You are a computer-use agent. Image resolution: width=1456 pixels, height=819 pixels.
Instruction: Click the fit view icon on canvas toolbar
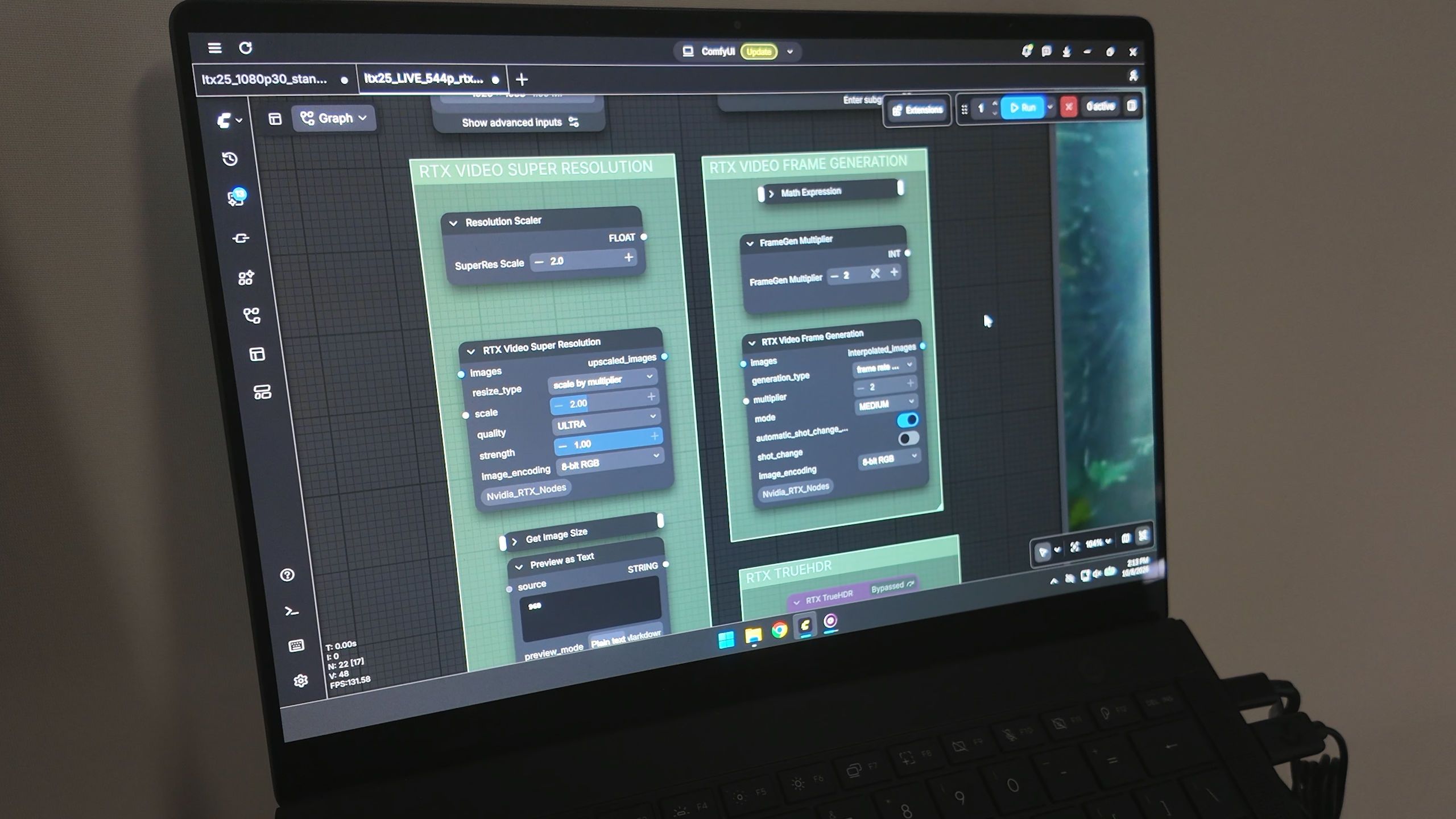click(1074, 547)
